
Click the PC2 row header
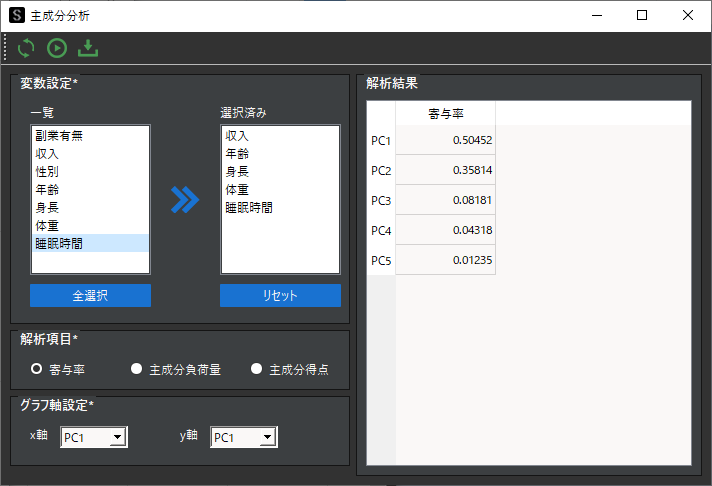tap(381, 170)
